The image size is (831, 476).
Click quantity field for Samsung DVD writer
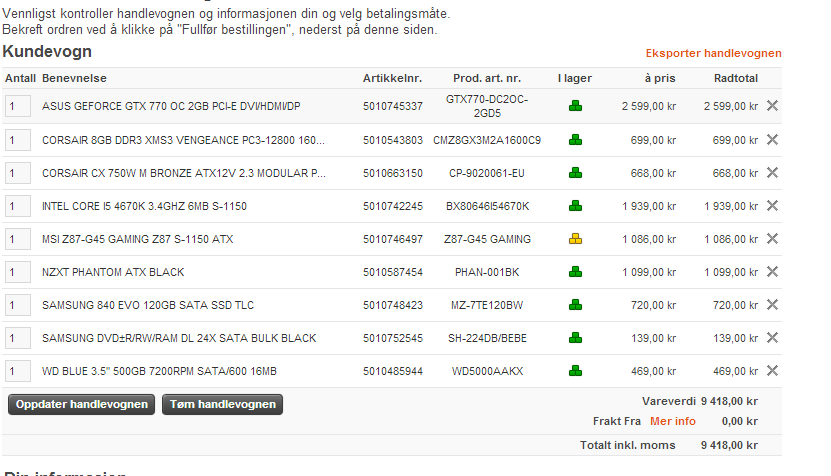(x=17, y=338)
